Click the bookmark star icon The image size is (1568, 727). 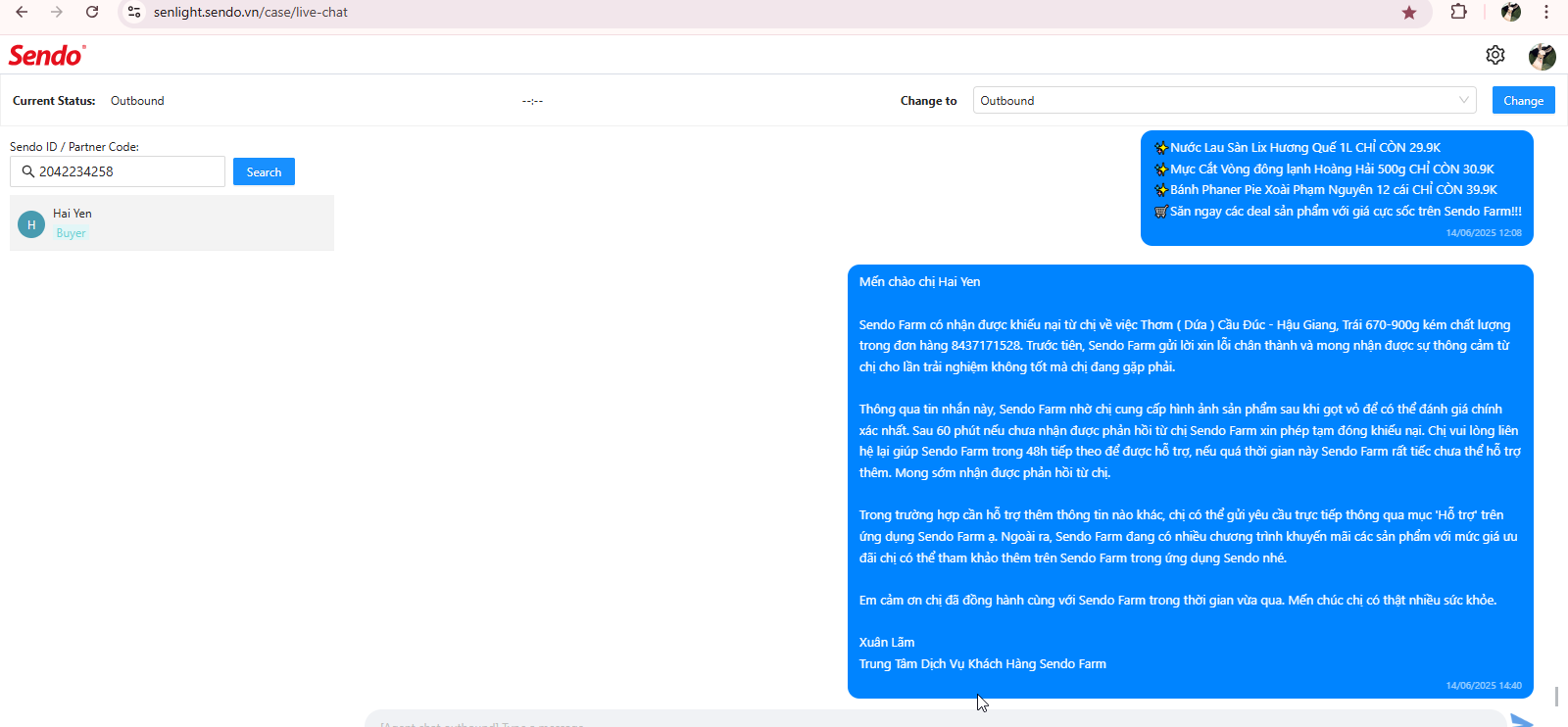[1409, 12]
